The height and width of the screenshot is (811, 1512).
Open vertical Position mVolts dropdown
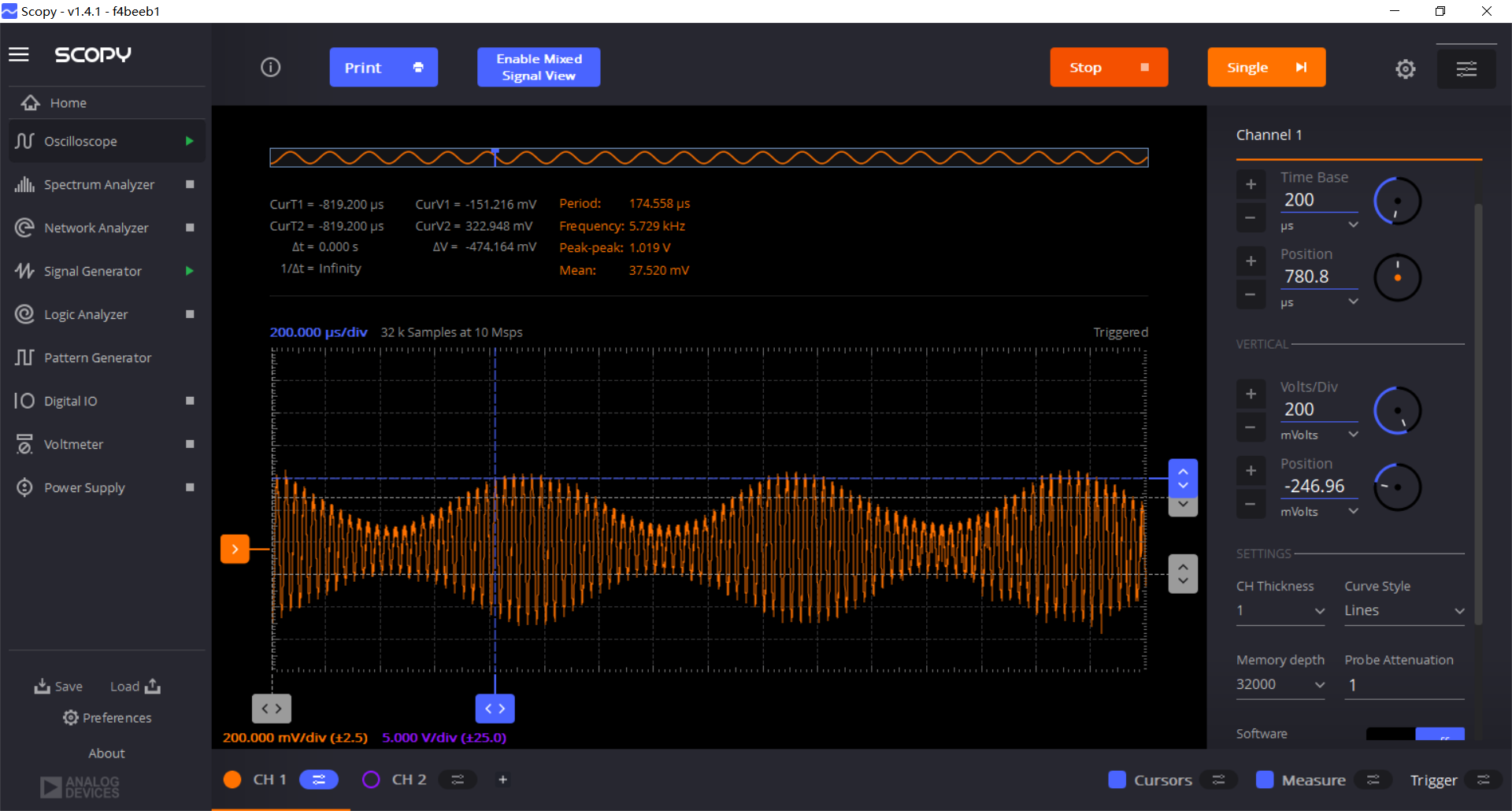pyautogui.click(x=1319, y=512)
